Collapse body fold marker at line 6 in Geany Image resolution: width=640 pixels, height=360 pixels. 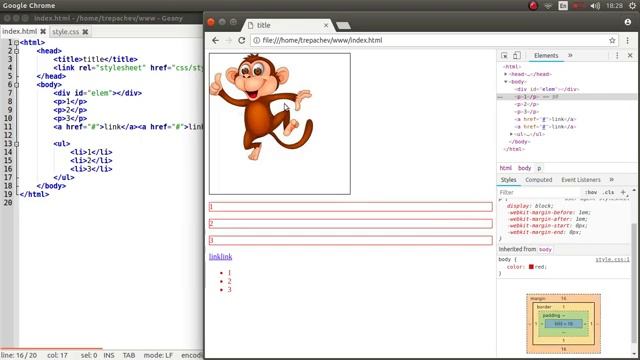point(16,85)
